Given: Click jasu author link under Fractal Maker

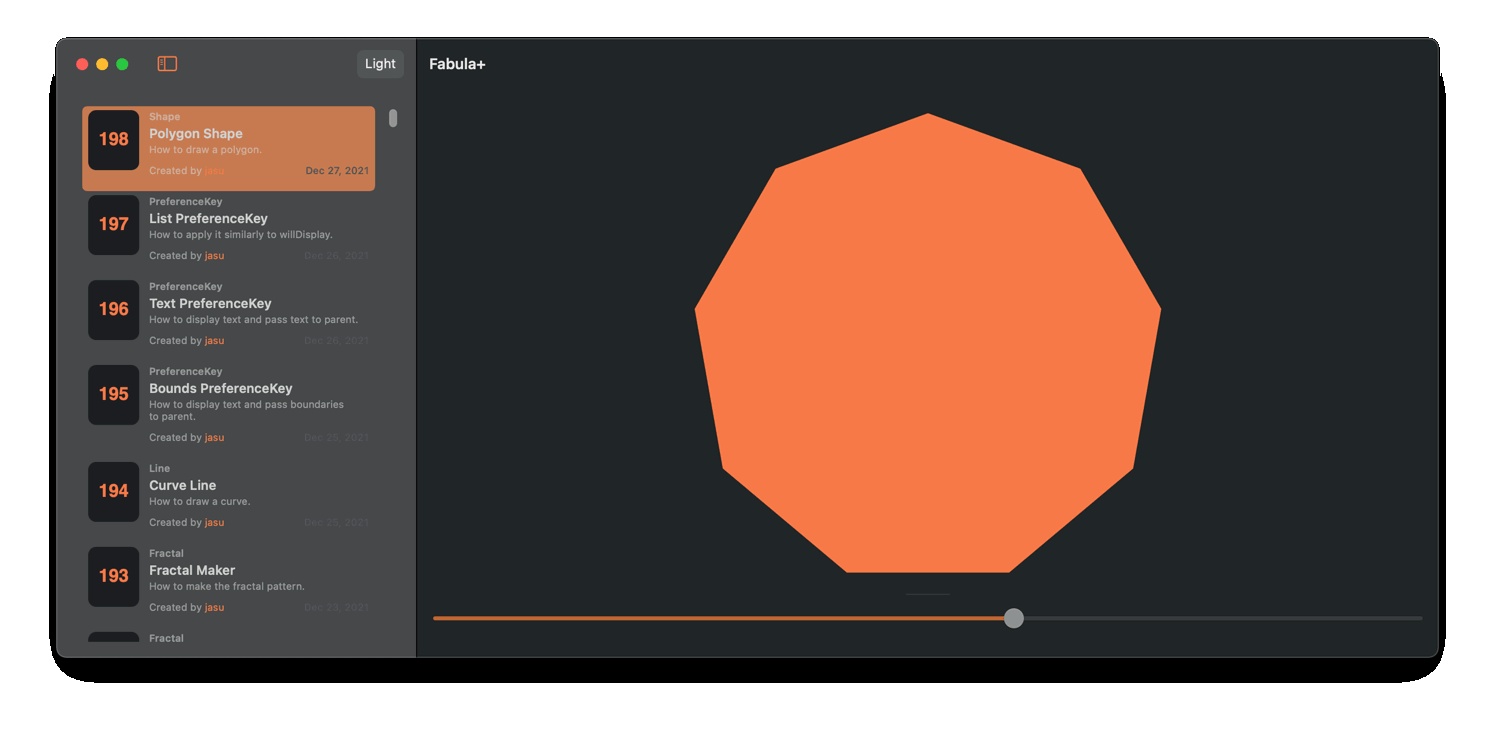Looking at the screenshot, I should pyautogui.click(x=214, y=608).
